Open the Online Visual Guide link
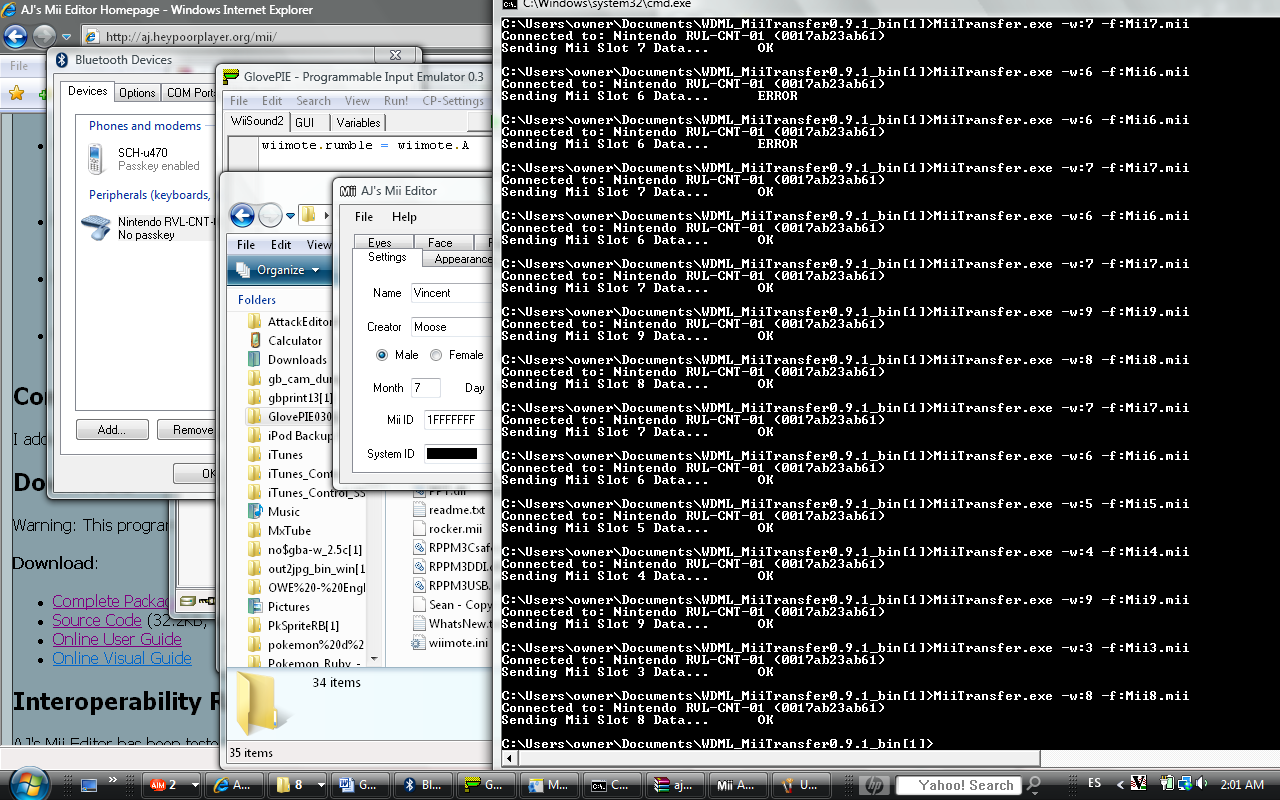Image resolution: width=1280 pixels, height=800 pixels. (x=122, y=658)
